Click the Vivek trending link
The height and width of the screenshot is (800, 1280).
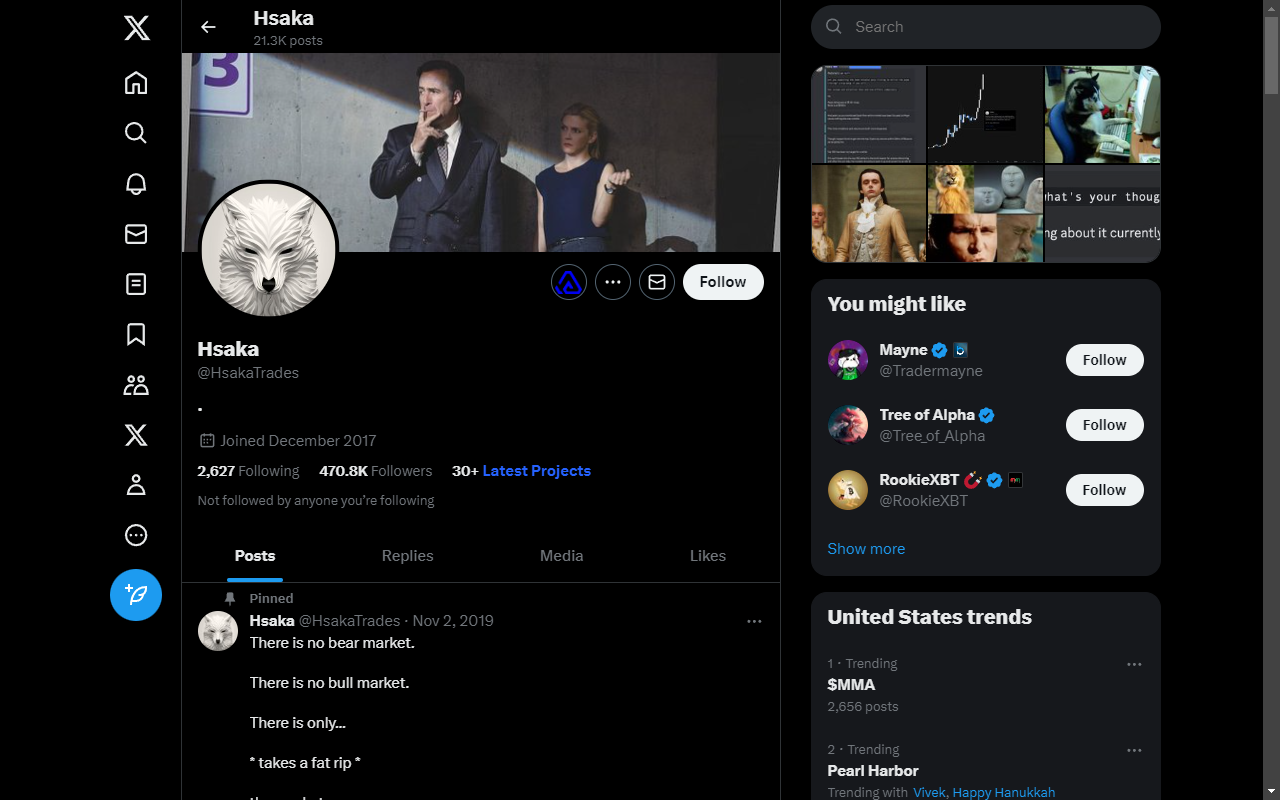click(929, 793)
